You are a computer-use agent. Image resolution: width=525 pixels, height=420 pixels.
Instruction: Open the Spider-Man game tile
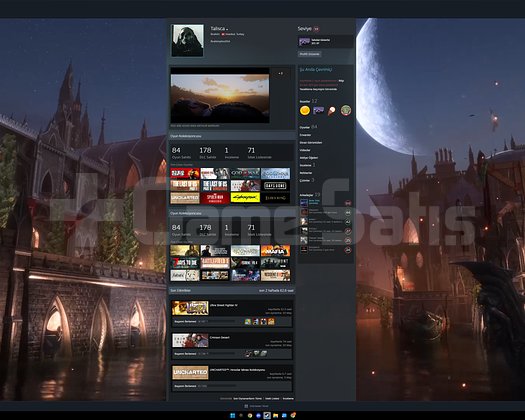pyautogui.click(x=215, y=198)
